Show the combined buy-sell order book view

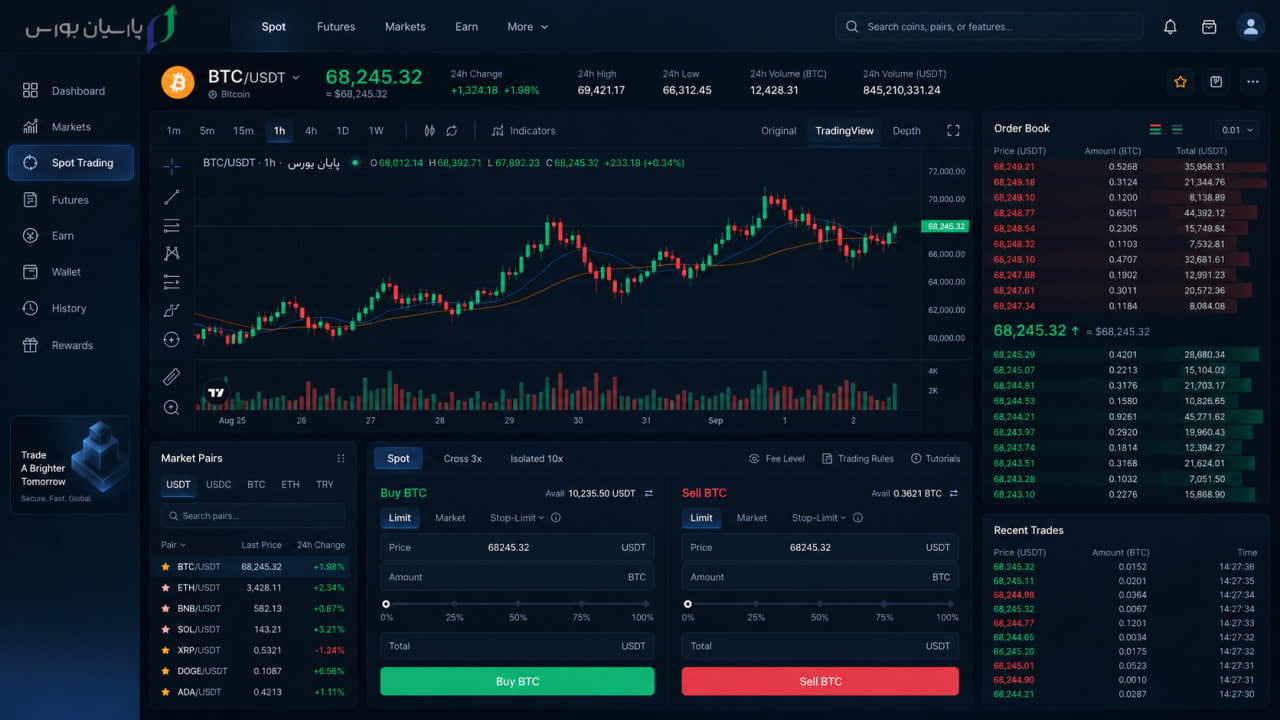1156,130
